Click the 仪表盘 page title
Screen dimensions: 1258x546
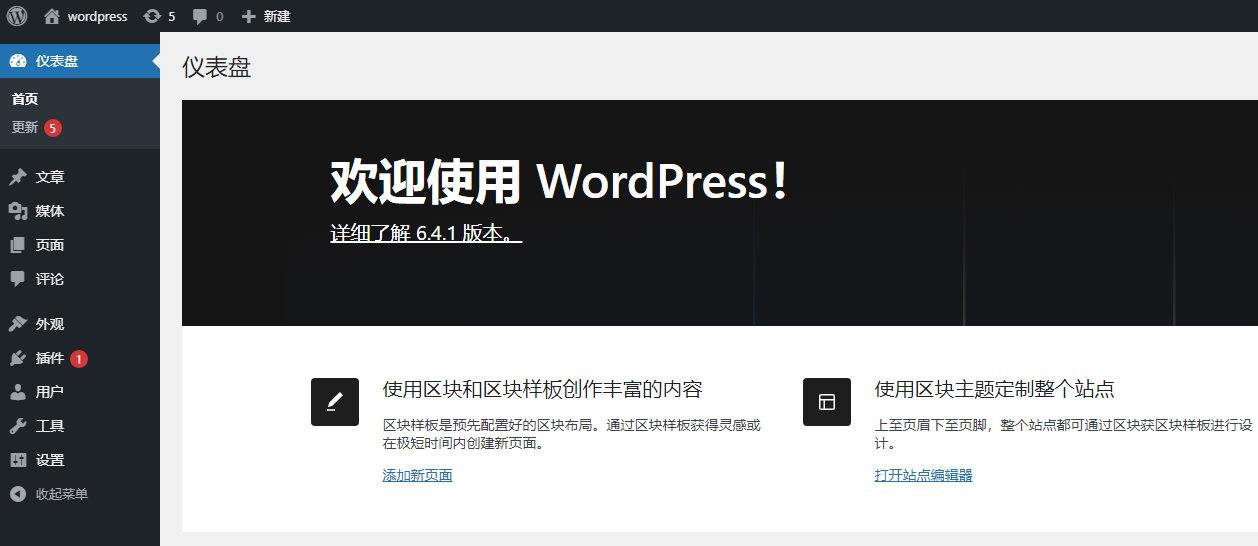(x=216, y=67)
